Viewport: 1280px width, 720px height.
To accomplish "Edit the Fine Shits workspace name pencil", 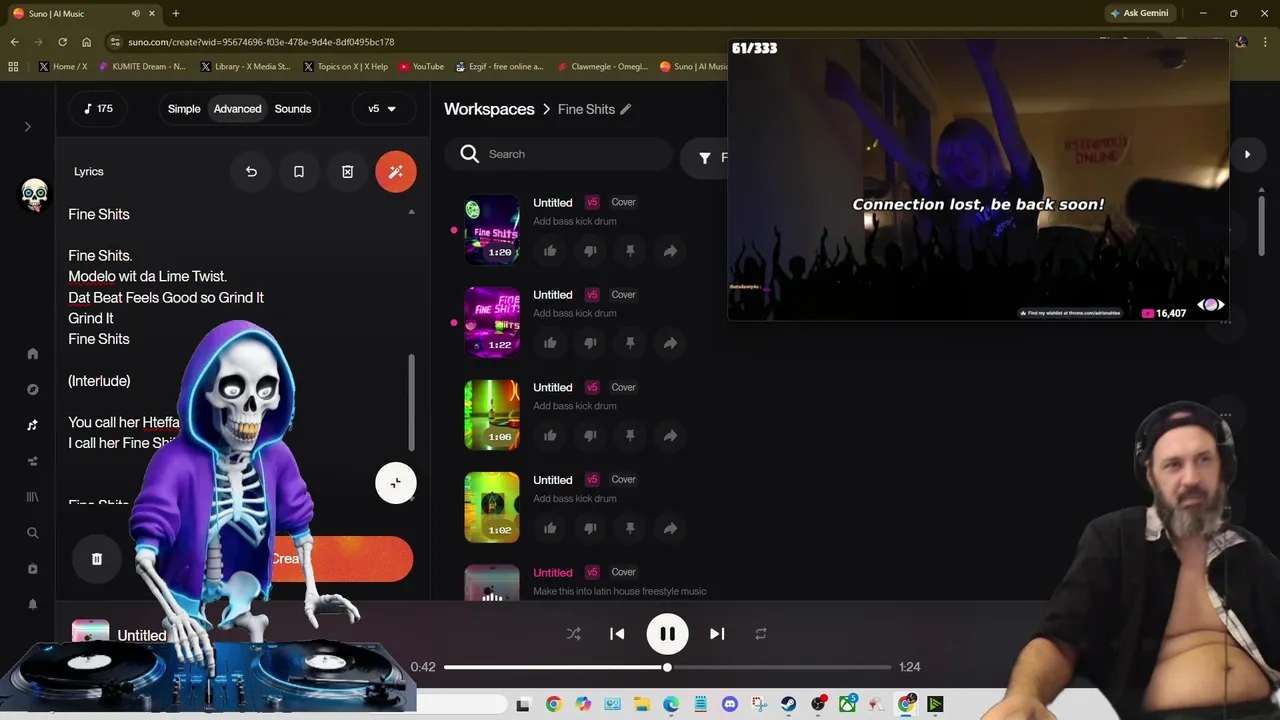I will tap(626, 109).
